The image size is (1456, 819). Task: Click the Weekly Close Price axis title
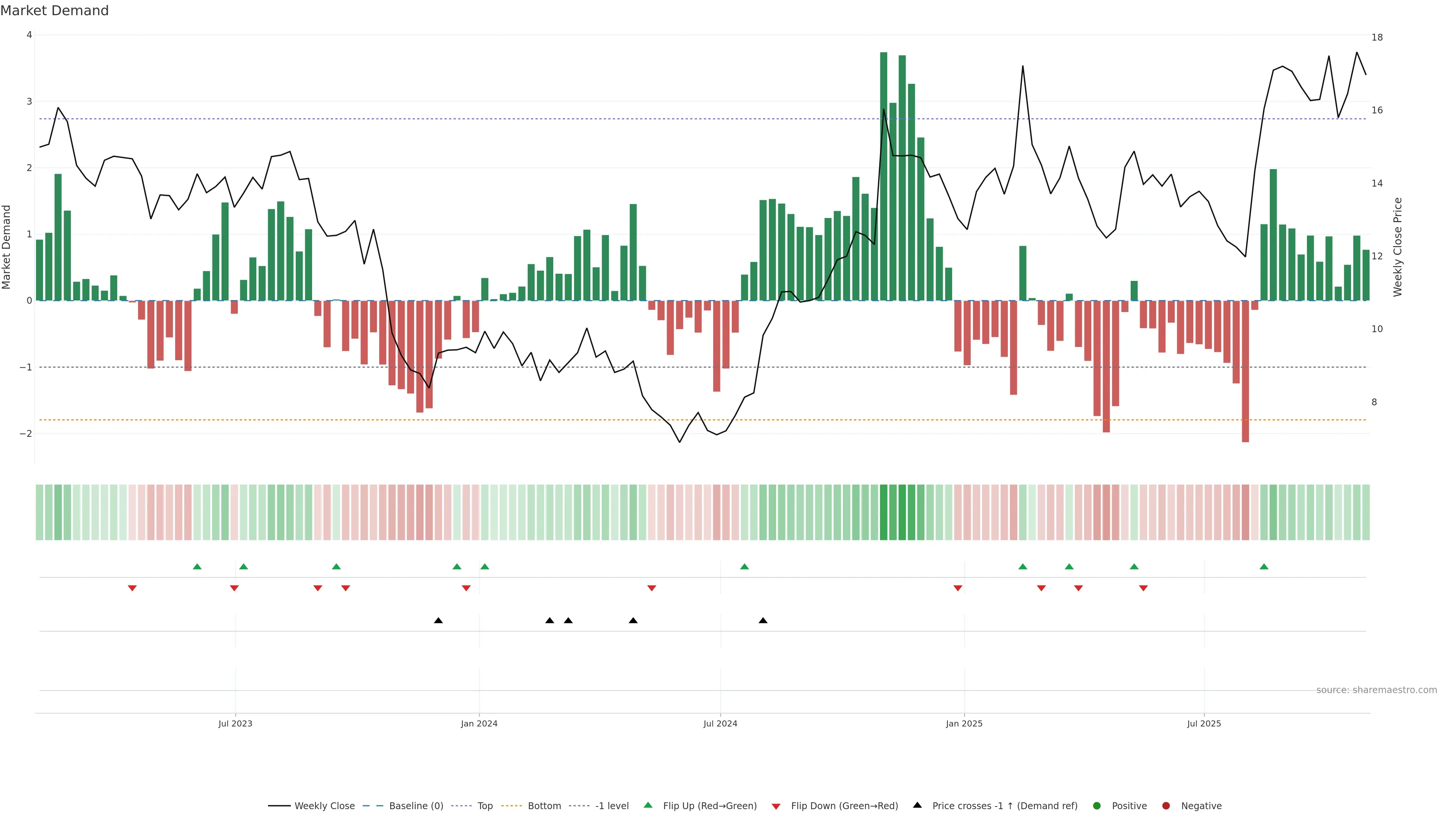(1398, 247)
